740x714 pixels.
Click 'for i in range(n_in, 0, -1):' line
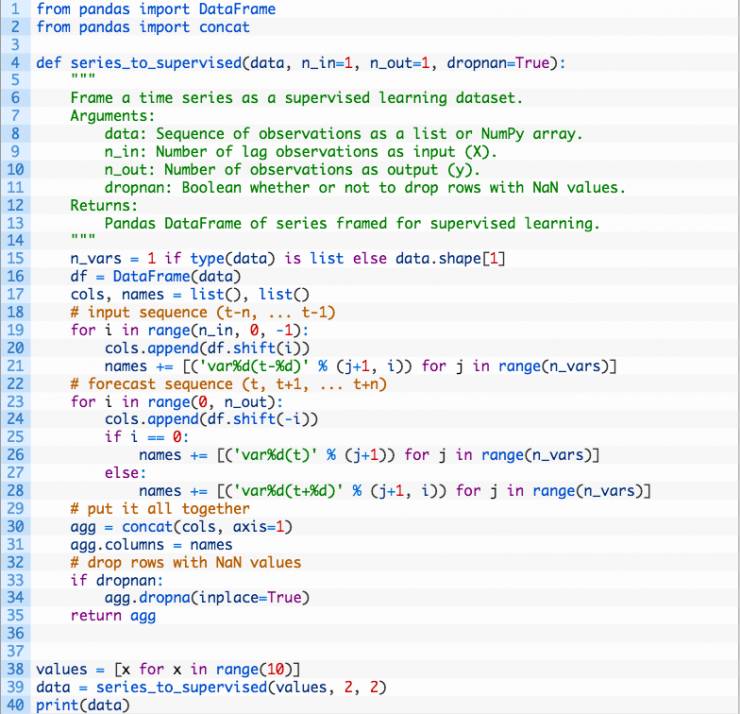[189, 330]
